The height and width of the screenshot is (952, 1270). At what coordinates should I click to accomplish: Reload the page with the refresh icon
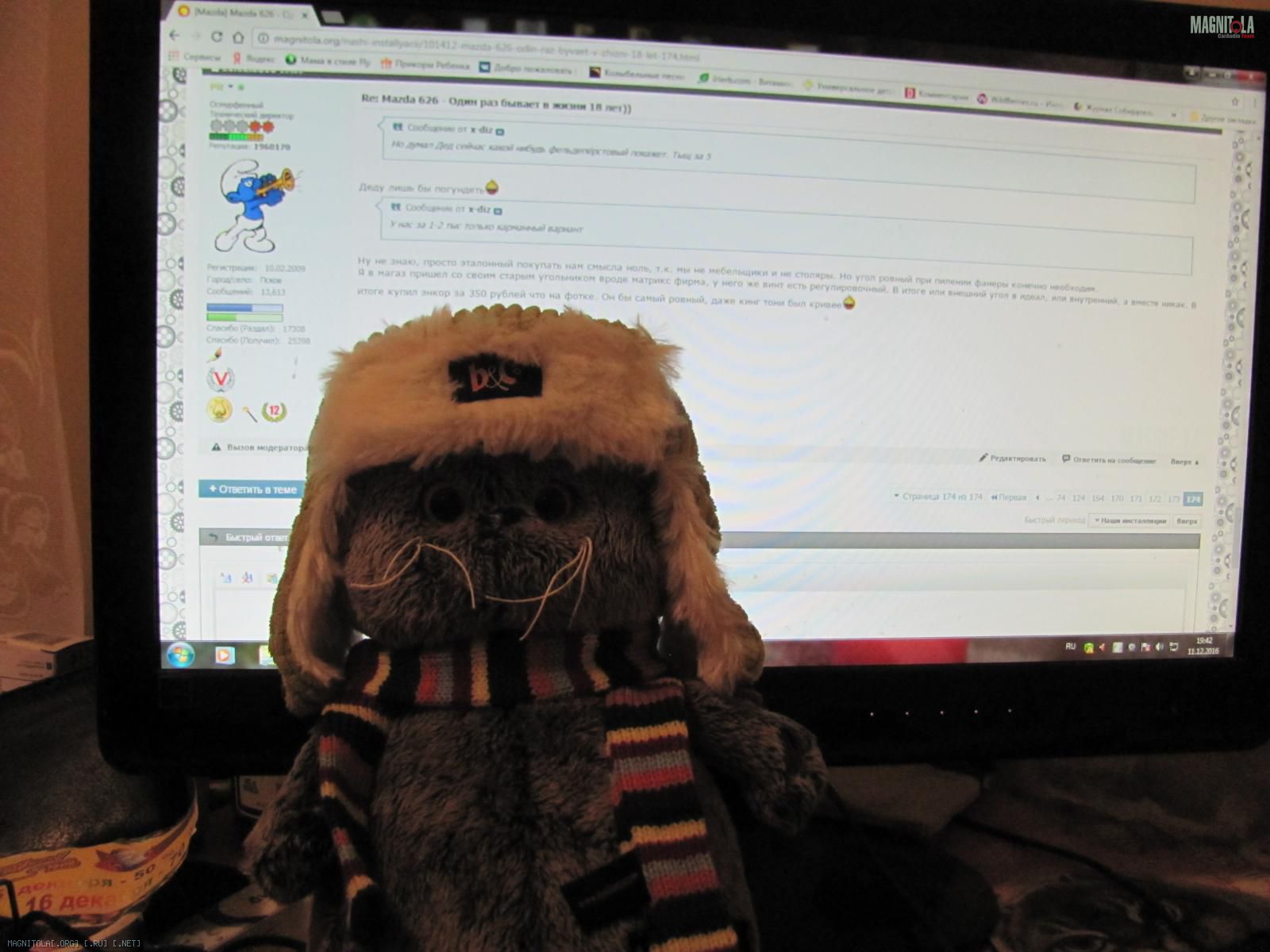tap(216, 36)
